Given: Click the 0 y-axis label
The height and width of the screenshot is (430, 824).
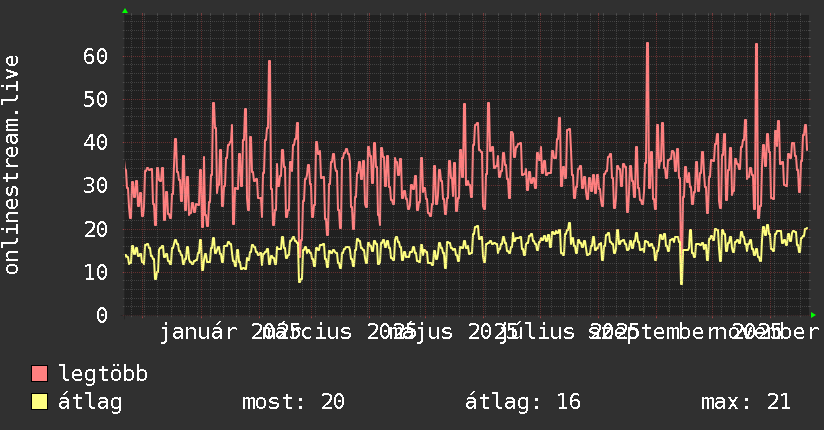Looking at the screenshot, I should point(102,315).
